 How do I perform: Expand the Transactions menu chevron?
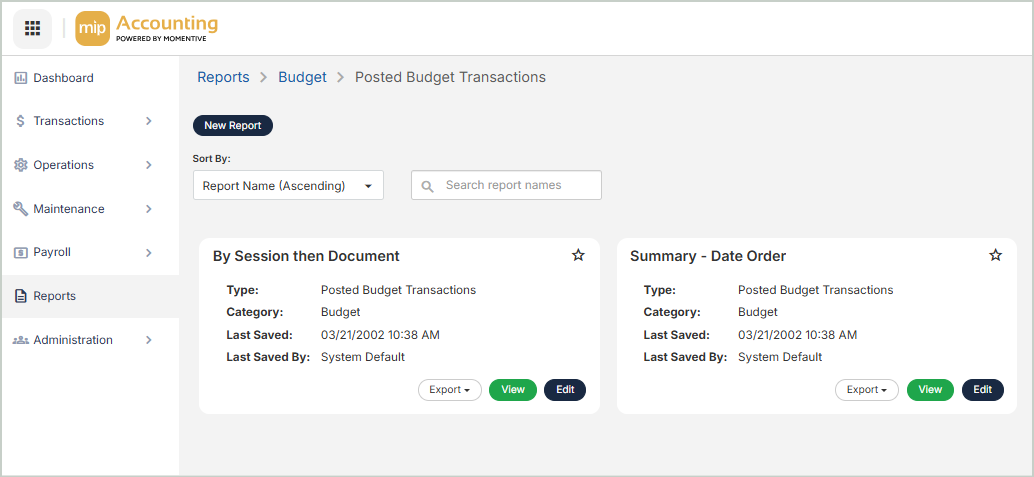tap(149, 121)
